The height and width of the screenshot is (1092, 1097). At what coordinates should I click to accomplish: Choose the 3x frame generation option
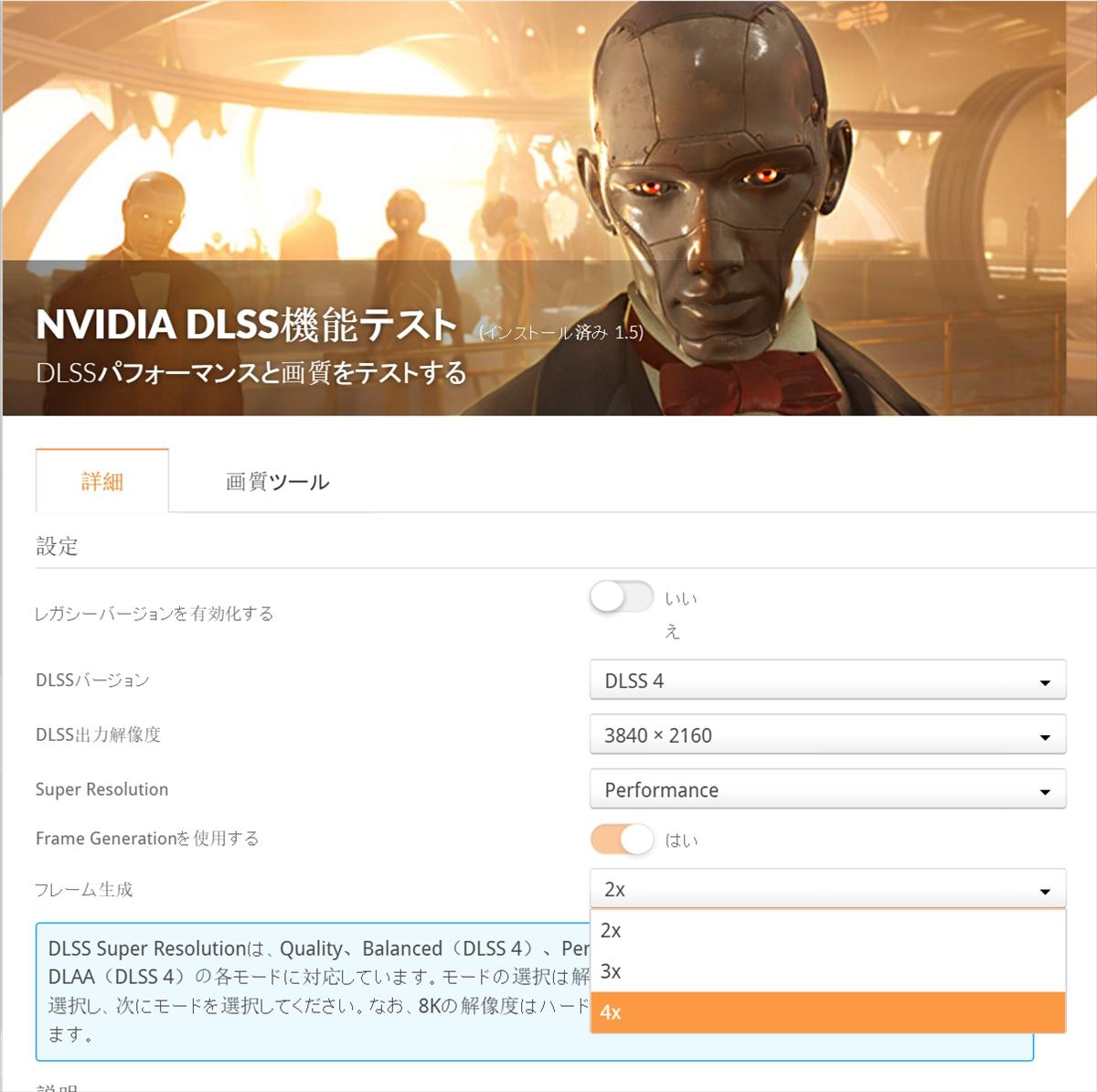827,971
